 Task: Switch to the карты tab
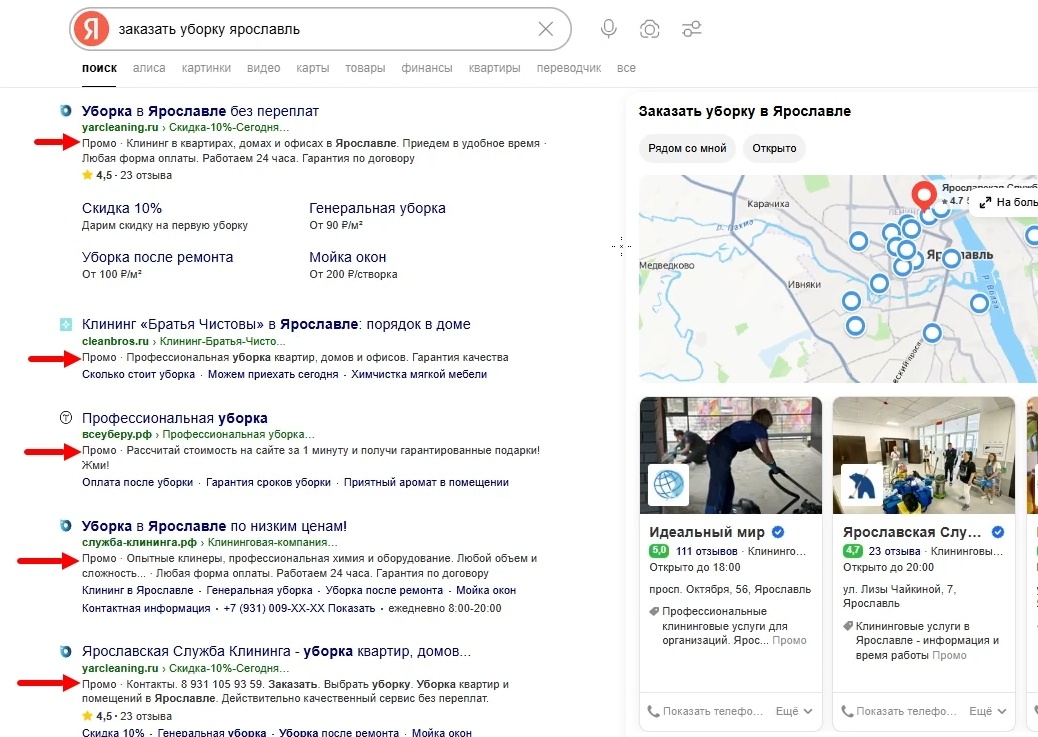[x=312, y=68]
